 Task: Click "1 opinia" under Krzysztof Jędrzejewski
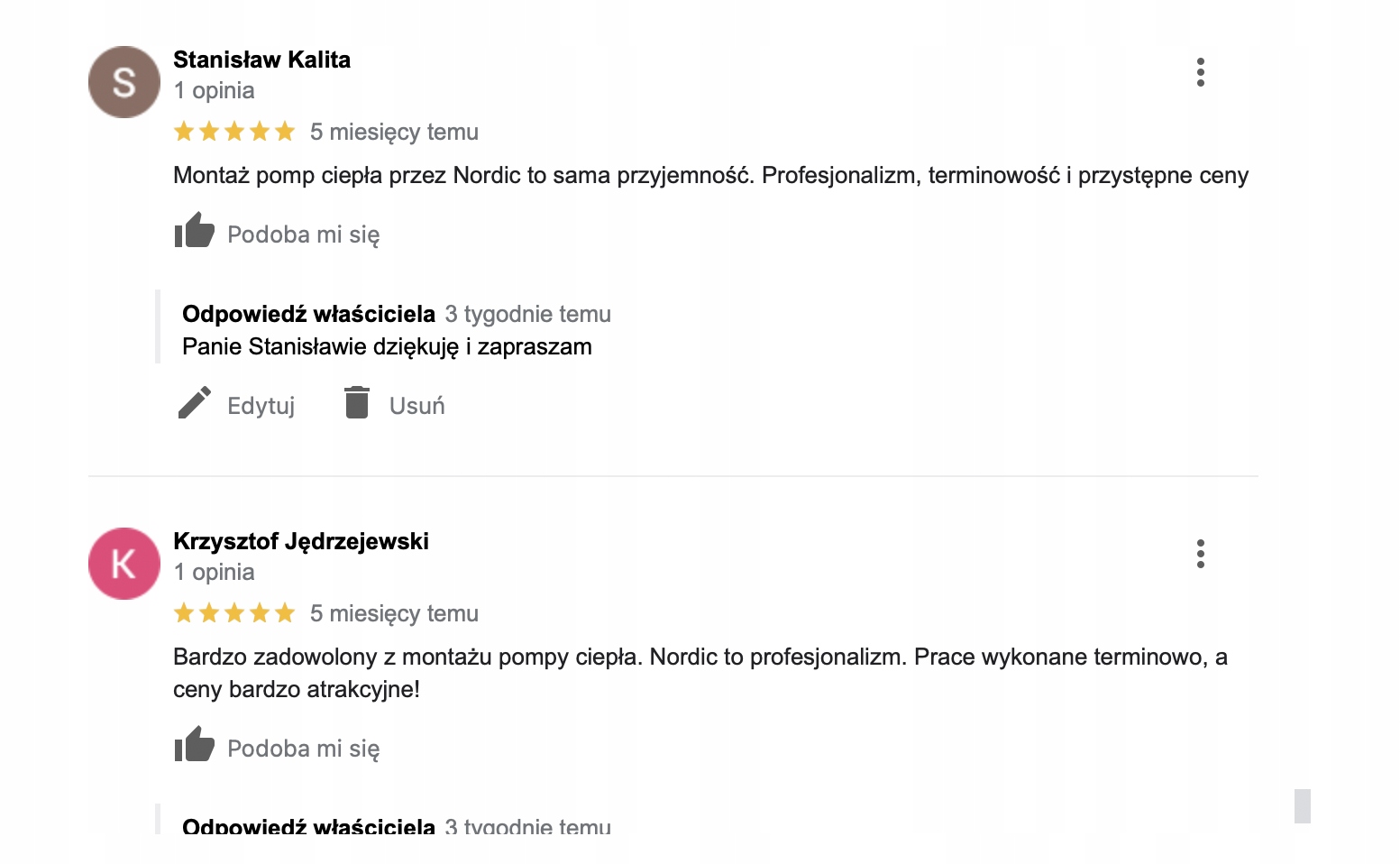tap(214, 572)
